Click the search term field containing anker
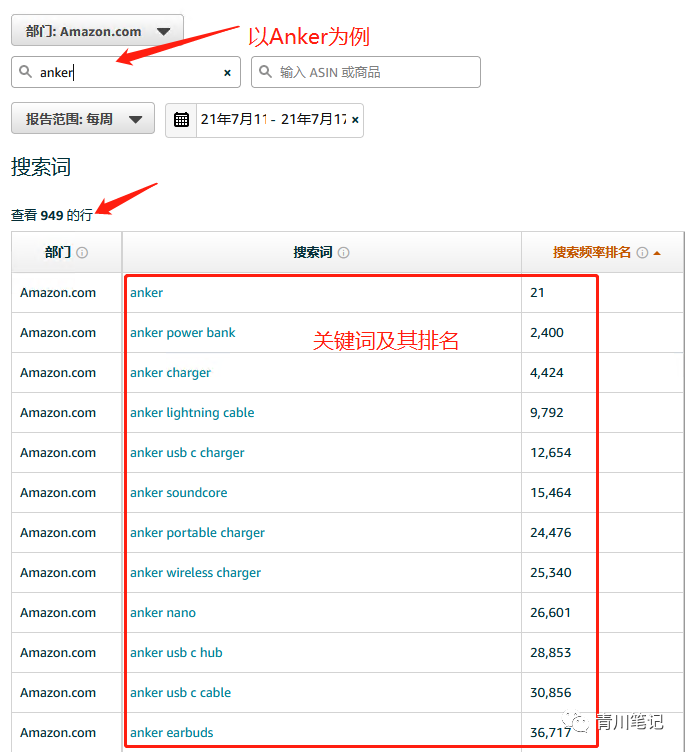This screenshot has height=752, width=685. (126, 72)
